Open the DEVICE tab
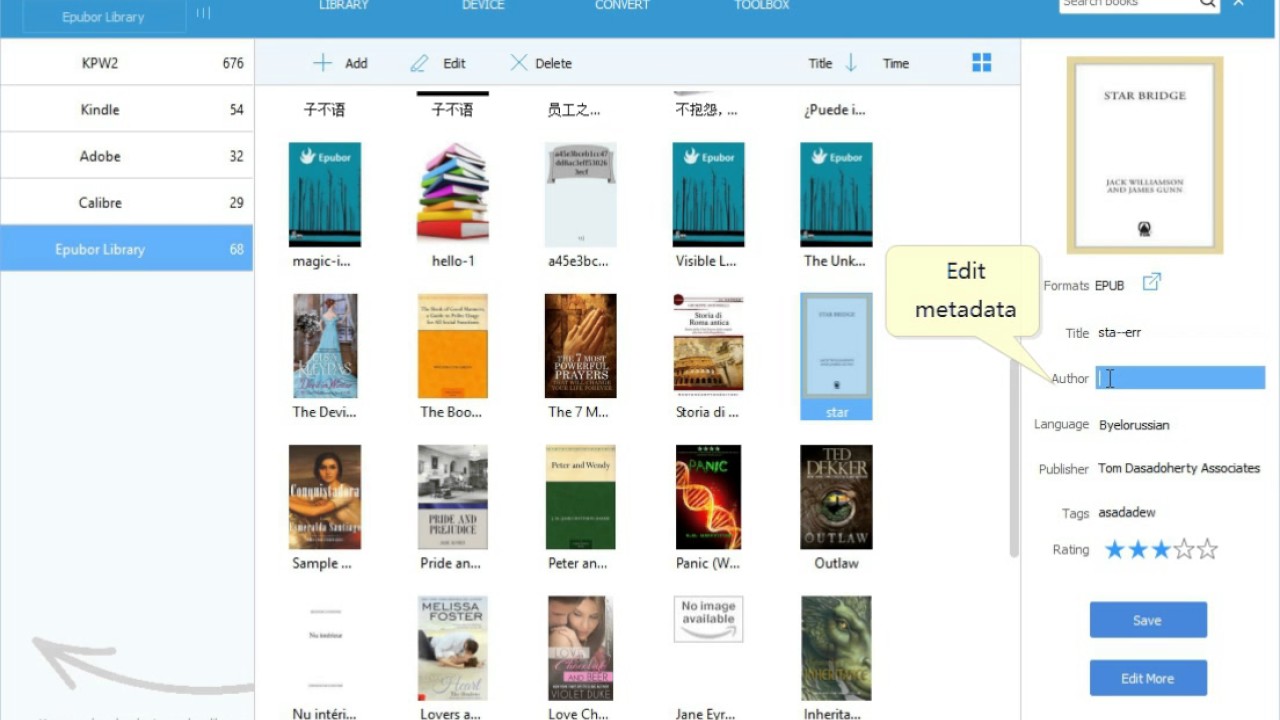 pos(484,5)
